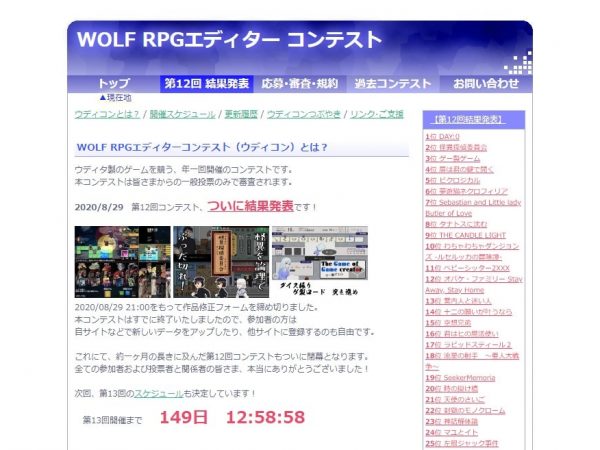The height and width of the screenshot is (450, 600).
Task: Open 9位 THE CANDLE LIGHT result
Action: click(x=466, y=235)
